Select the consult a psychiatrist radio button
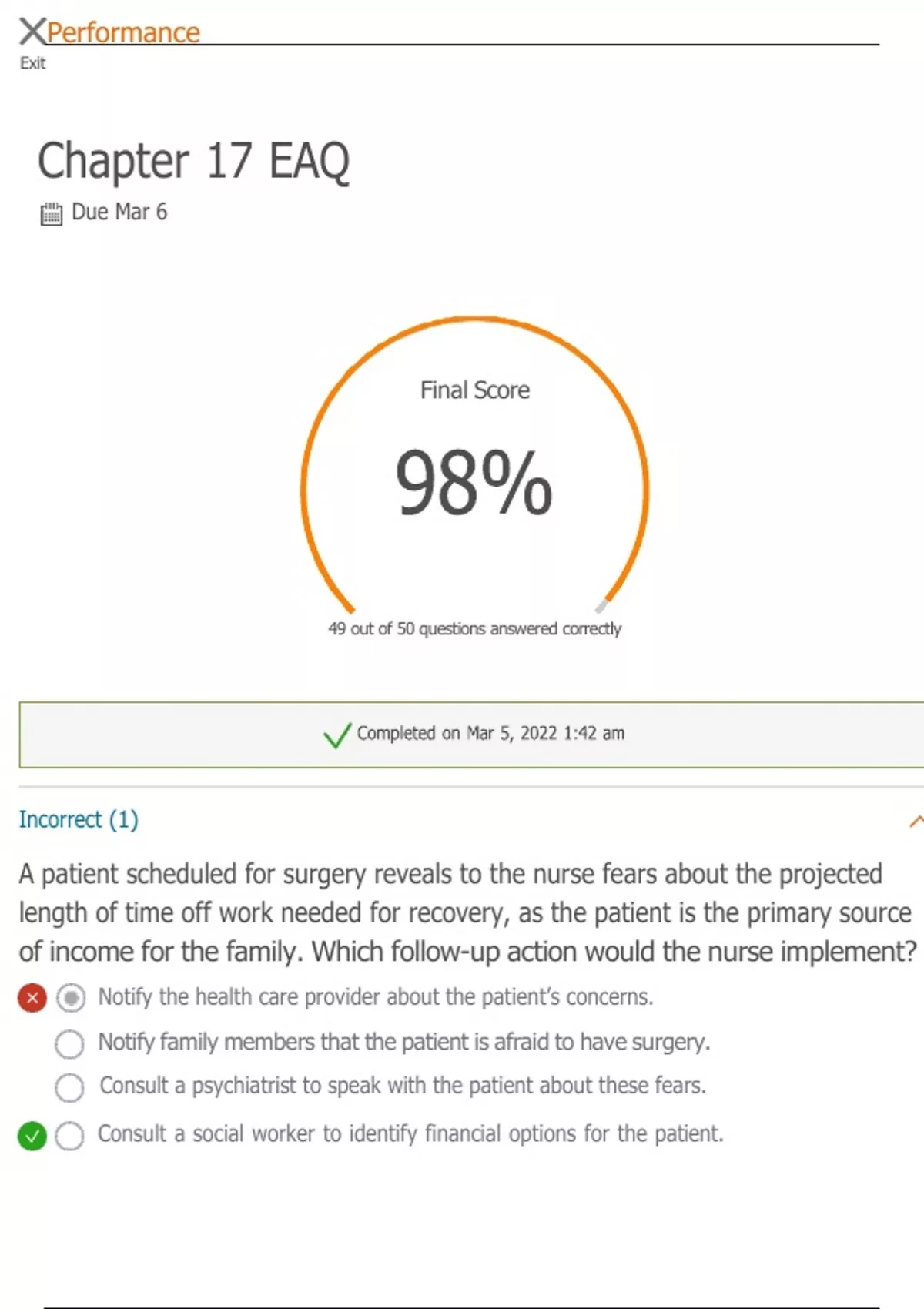The height and width of the screenshot is (1309, 924). [69, 1088]
